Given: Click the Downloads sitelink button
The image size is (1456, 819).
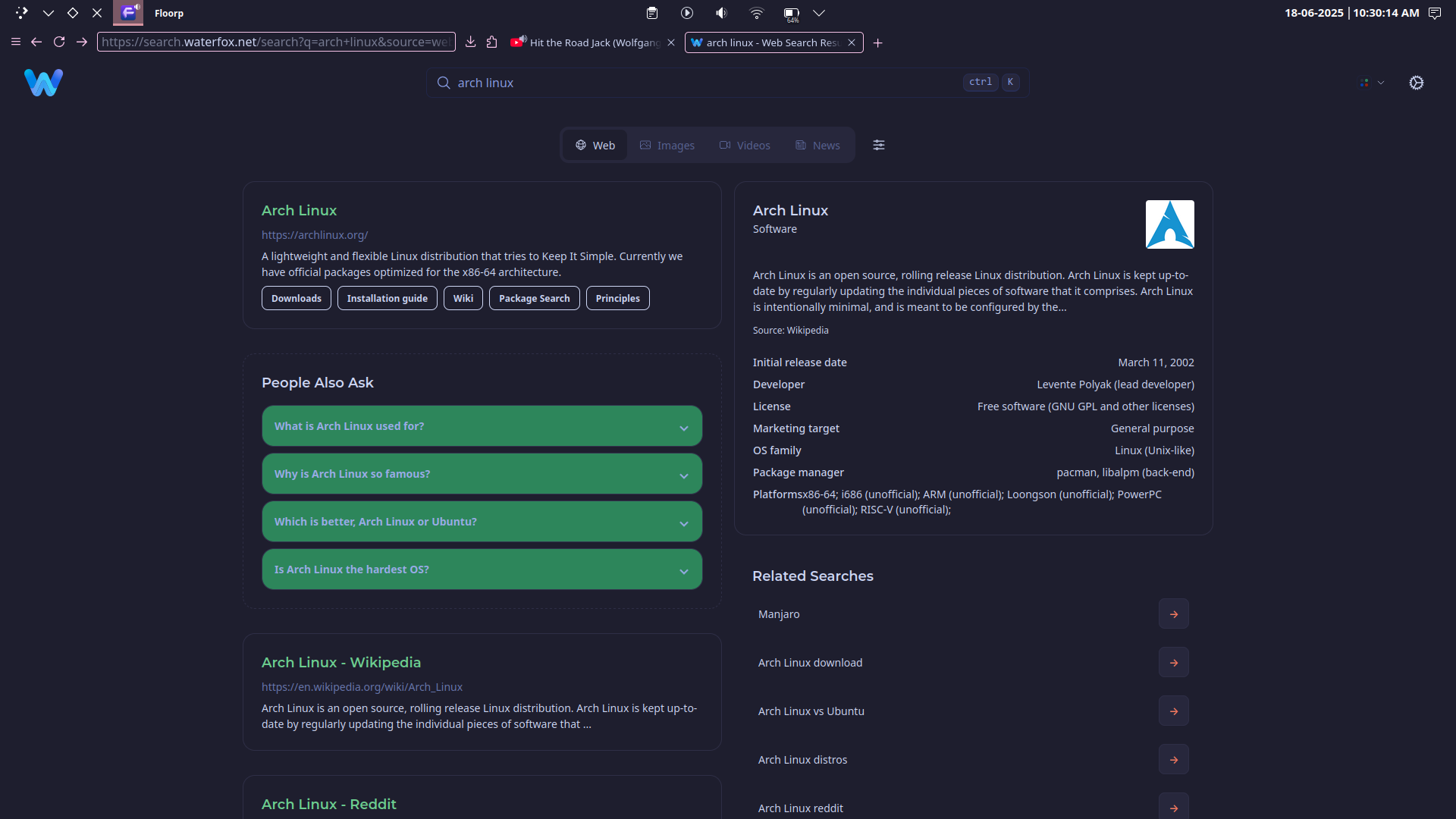Looking at the screenshot, I should point(297,298).
